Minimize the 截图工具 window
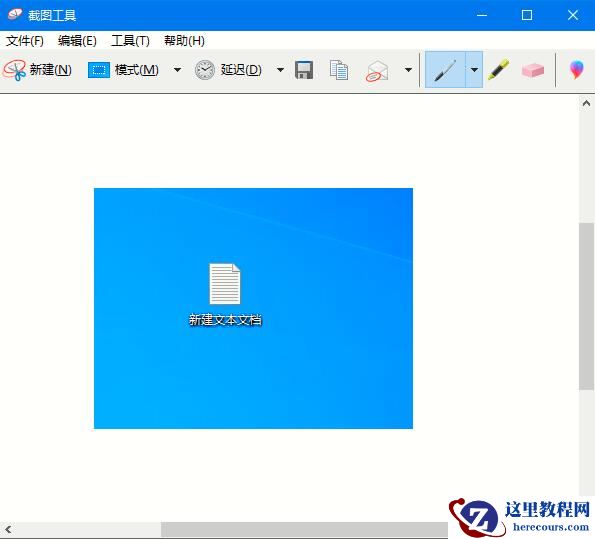 click(482, 15)
